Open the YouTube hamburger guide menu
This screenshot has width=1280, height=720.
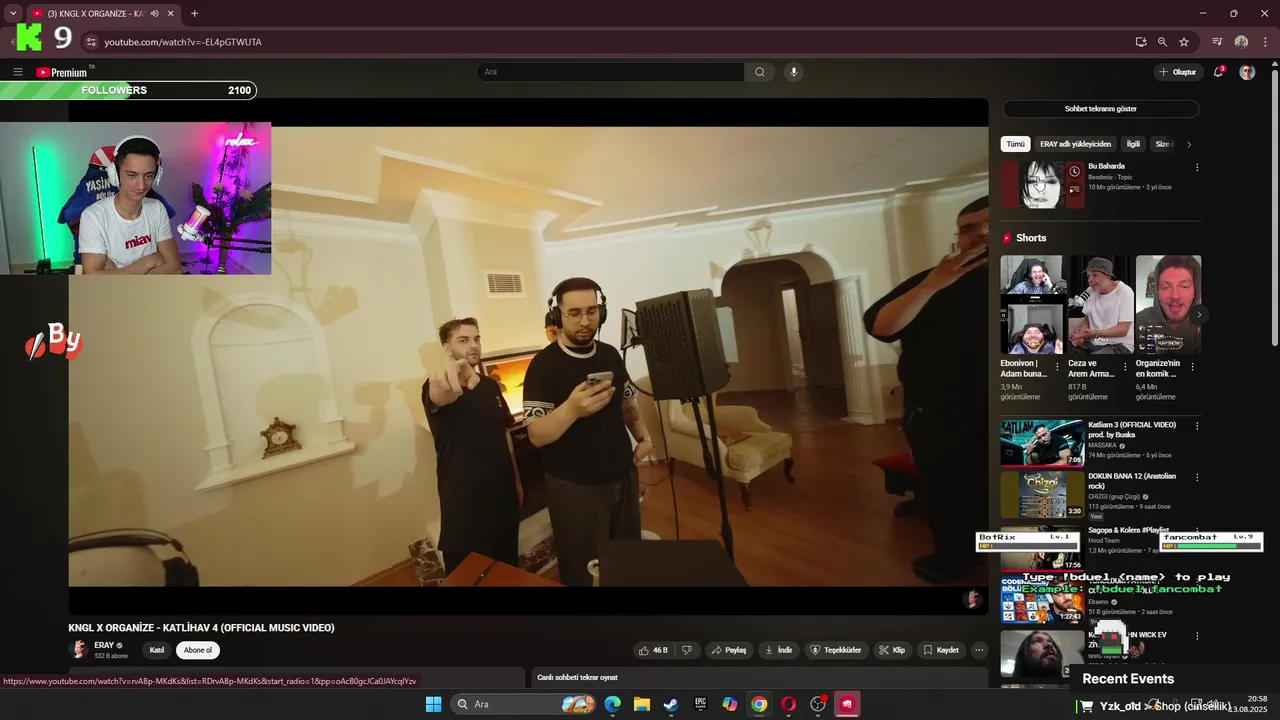point(18,72)
